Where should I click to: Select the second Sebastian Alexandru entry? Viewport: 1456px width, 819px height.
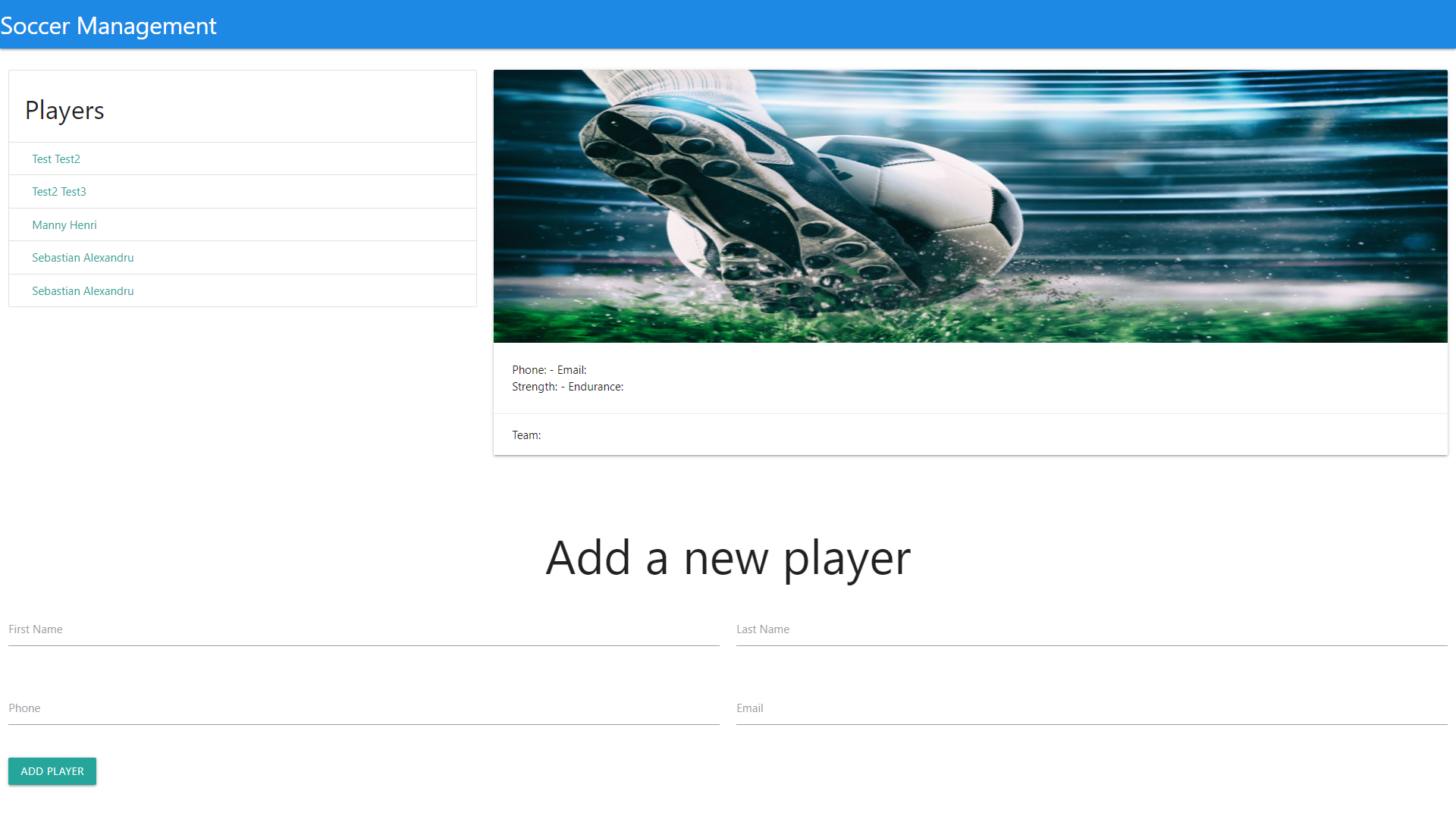coord(83,290)
